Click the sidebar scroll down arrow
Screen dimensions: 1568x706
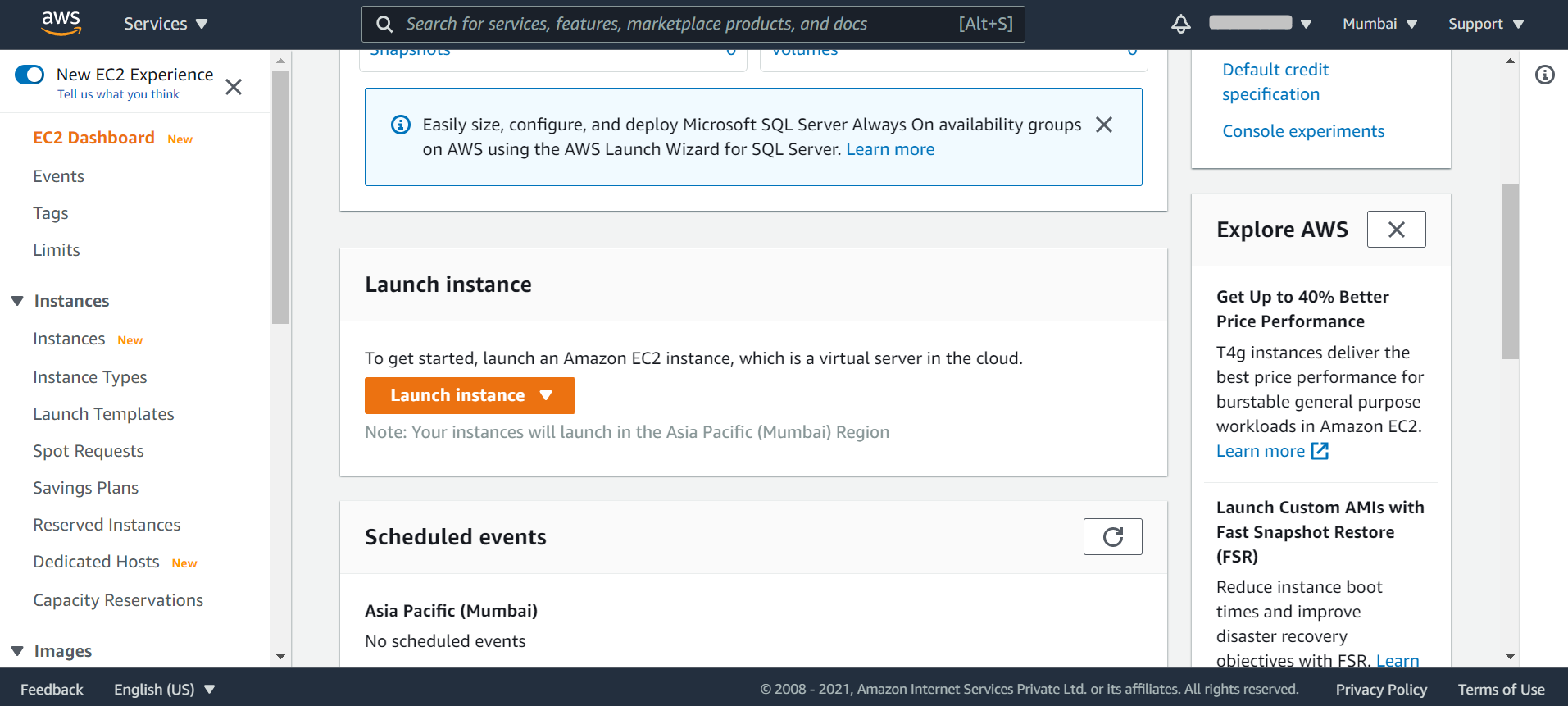[x=280, y=657]
